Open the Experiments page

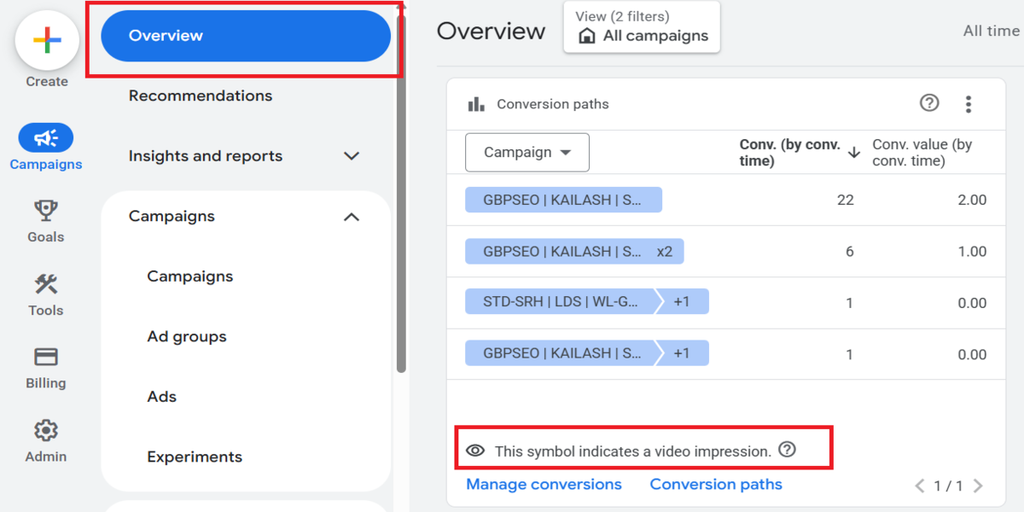195,456
